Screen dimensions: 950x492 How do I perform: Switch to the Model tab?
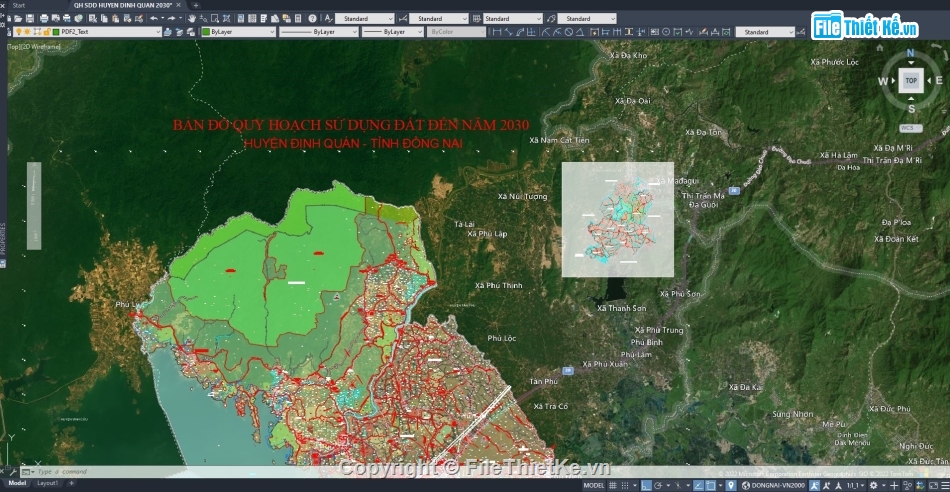click(17, 484)
